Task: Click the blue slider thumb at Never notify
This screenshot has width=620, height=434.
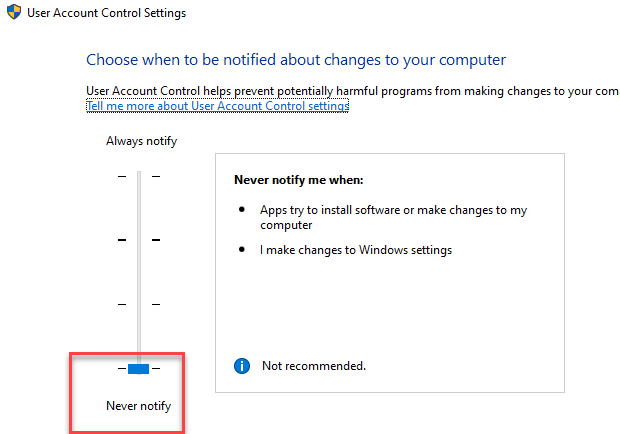Action: pyautogui.click(x=139, y=369)
